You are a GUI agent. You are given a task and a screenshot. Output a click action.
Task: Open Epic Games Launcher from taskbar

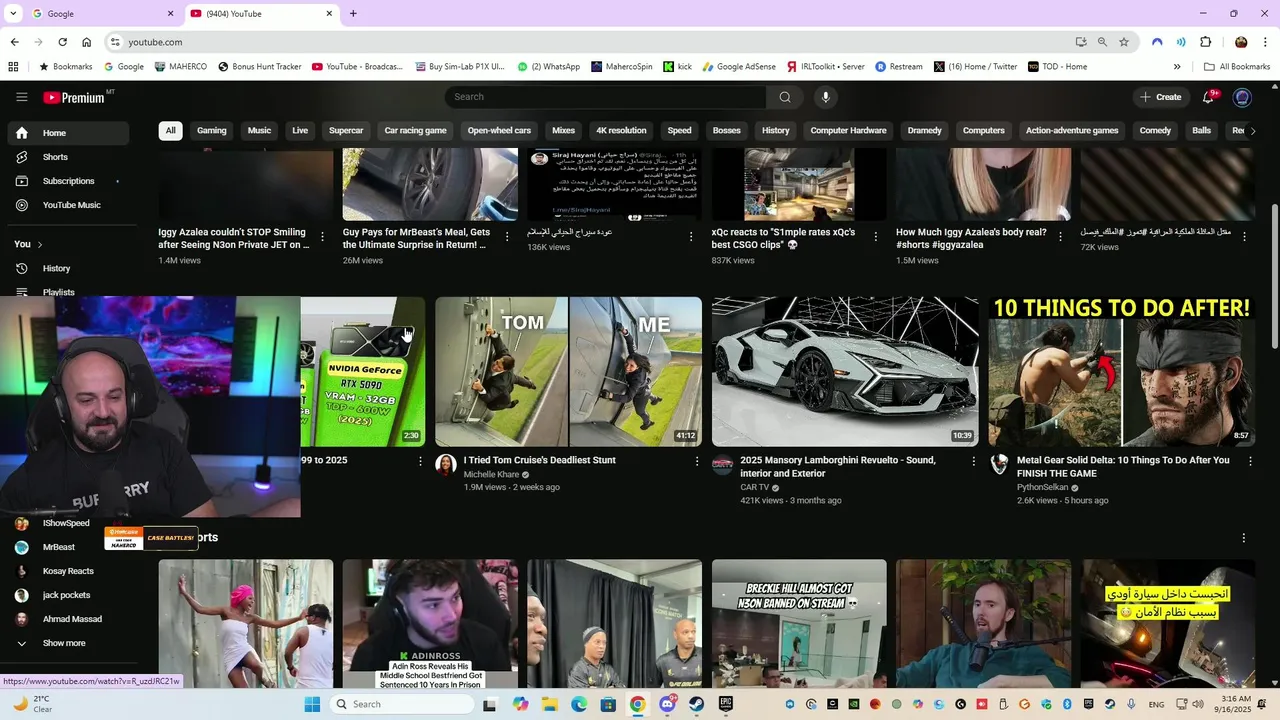725,704
